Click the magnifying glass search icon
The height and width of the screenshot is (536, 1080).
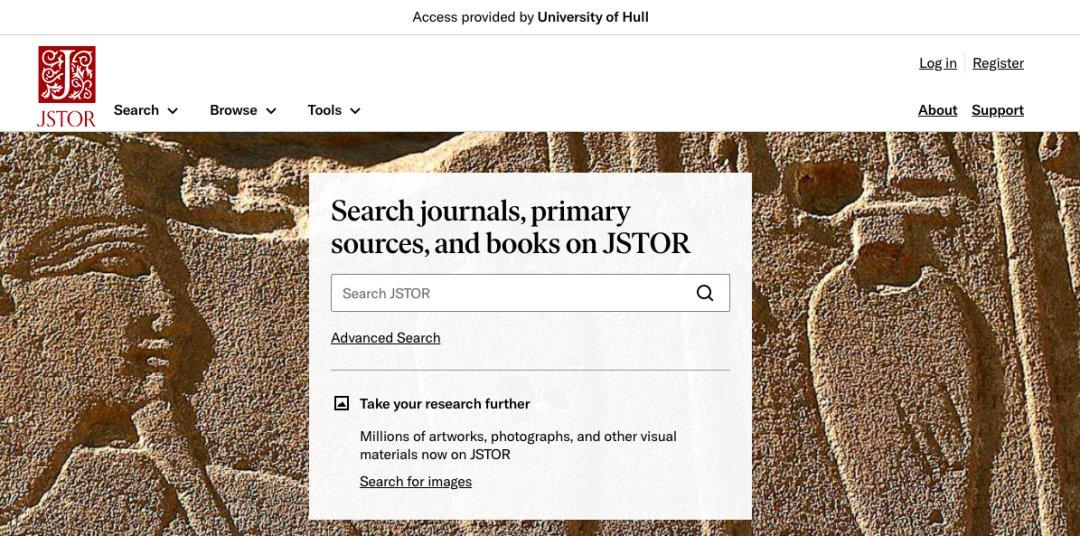click(705, 293)
